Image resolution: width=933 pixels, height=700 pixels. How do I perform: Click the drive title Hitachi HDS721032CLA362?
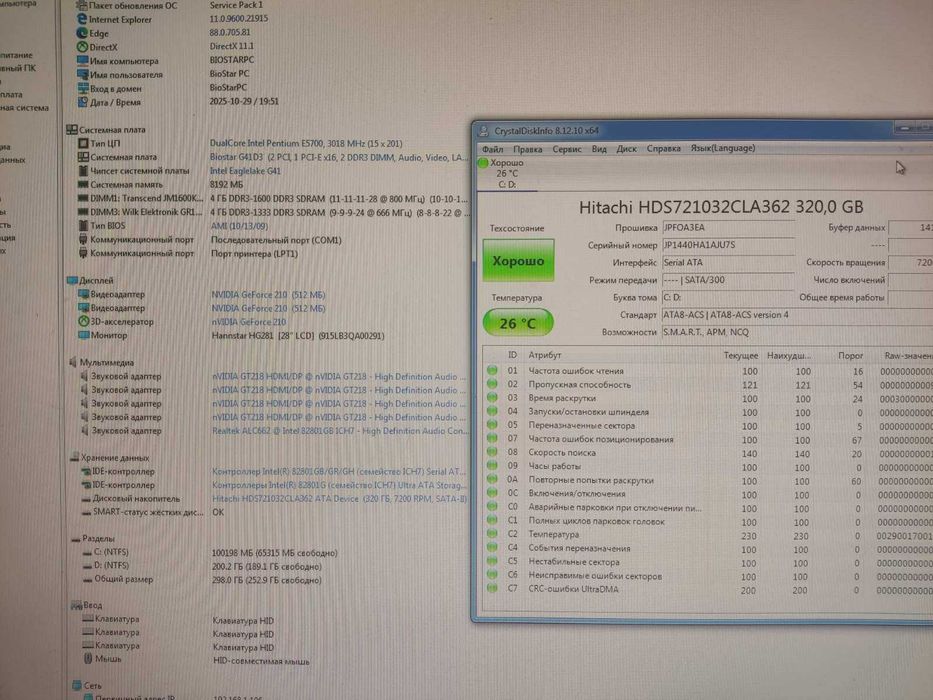tap(721, 207)
